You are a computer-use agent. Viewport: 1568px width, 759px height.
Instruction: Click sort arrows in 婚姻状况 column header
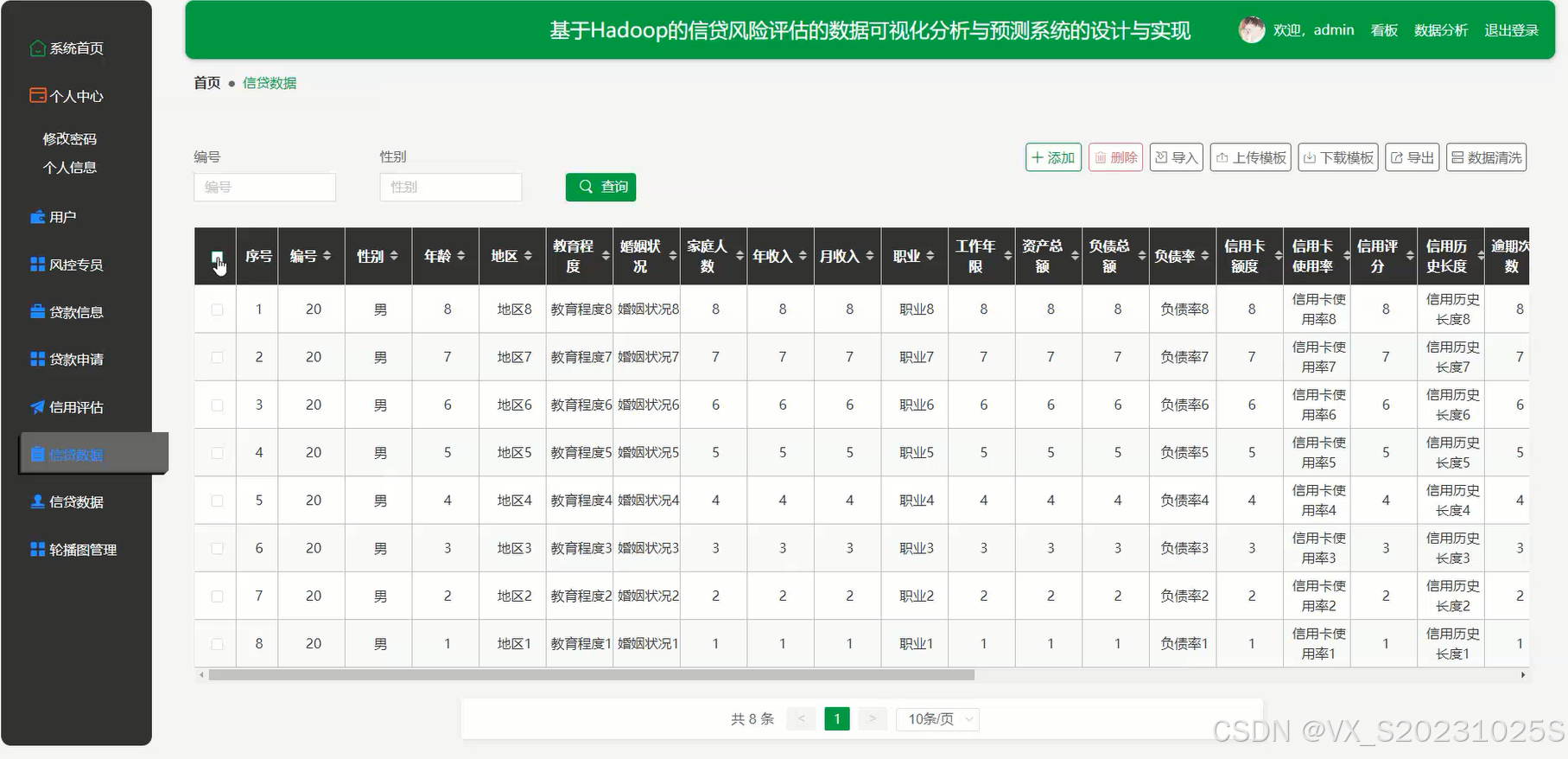[x=673, y=256]
